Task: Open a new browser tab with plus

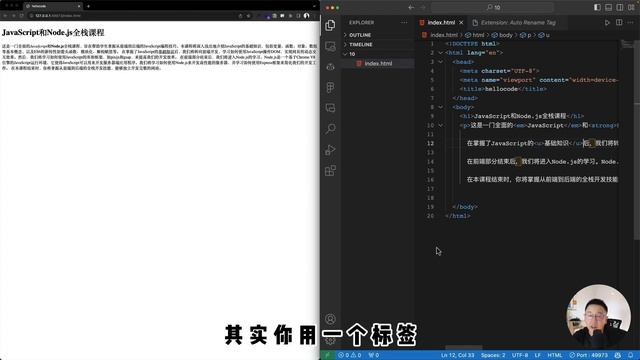Action: click(88, 6)
